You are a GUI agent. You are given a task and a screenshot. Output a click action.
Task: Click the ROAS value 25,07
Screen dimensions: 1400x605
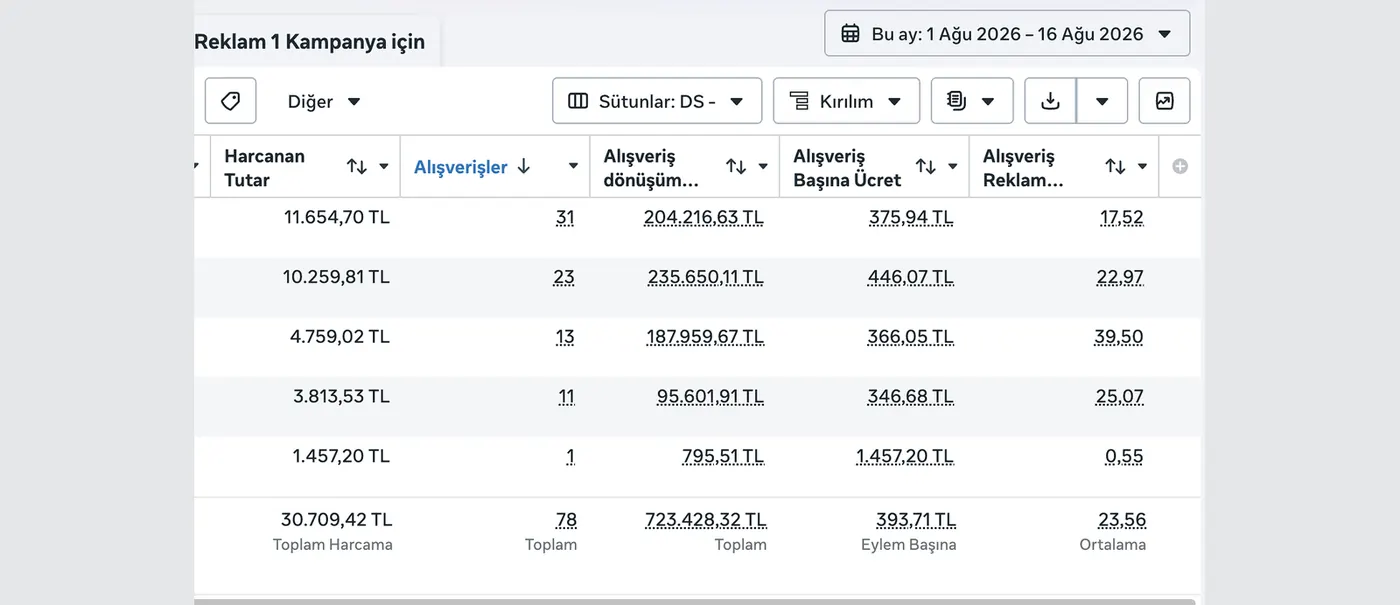(1120, 397)
